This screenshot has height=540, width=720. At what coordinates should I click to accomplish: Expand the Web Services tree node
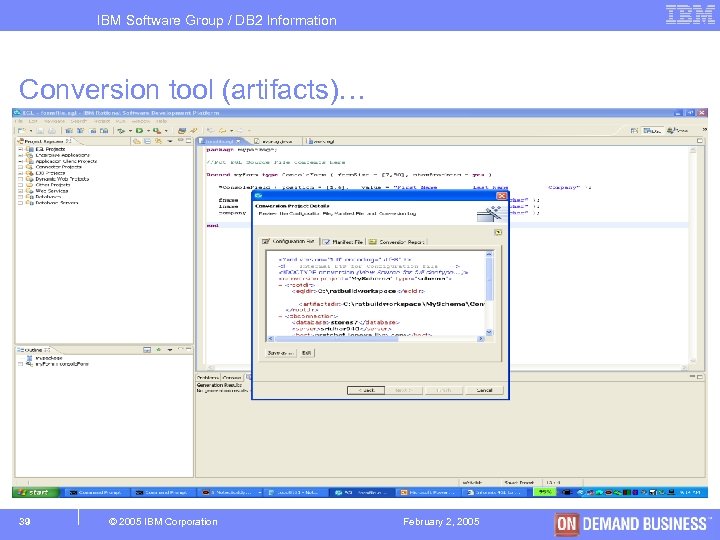coord(20,191)
